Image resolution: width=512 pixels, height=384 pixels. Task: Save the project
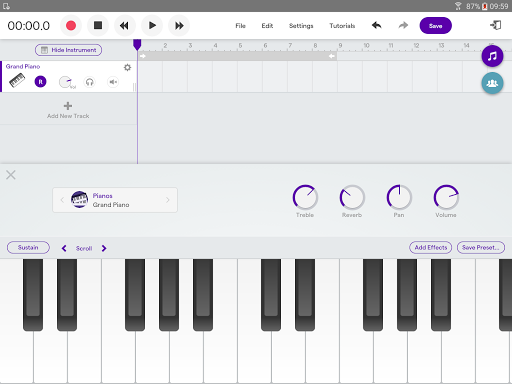[x=436, y=26]
